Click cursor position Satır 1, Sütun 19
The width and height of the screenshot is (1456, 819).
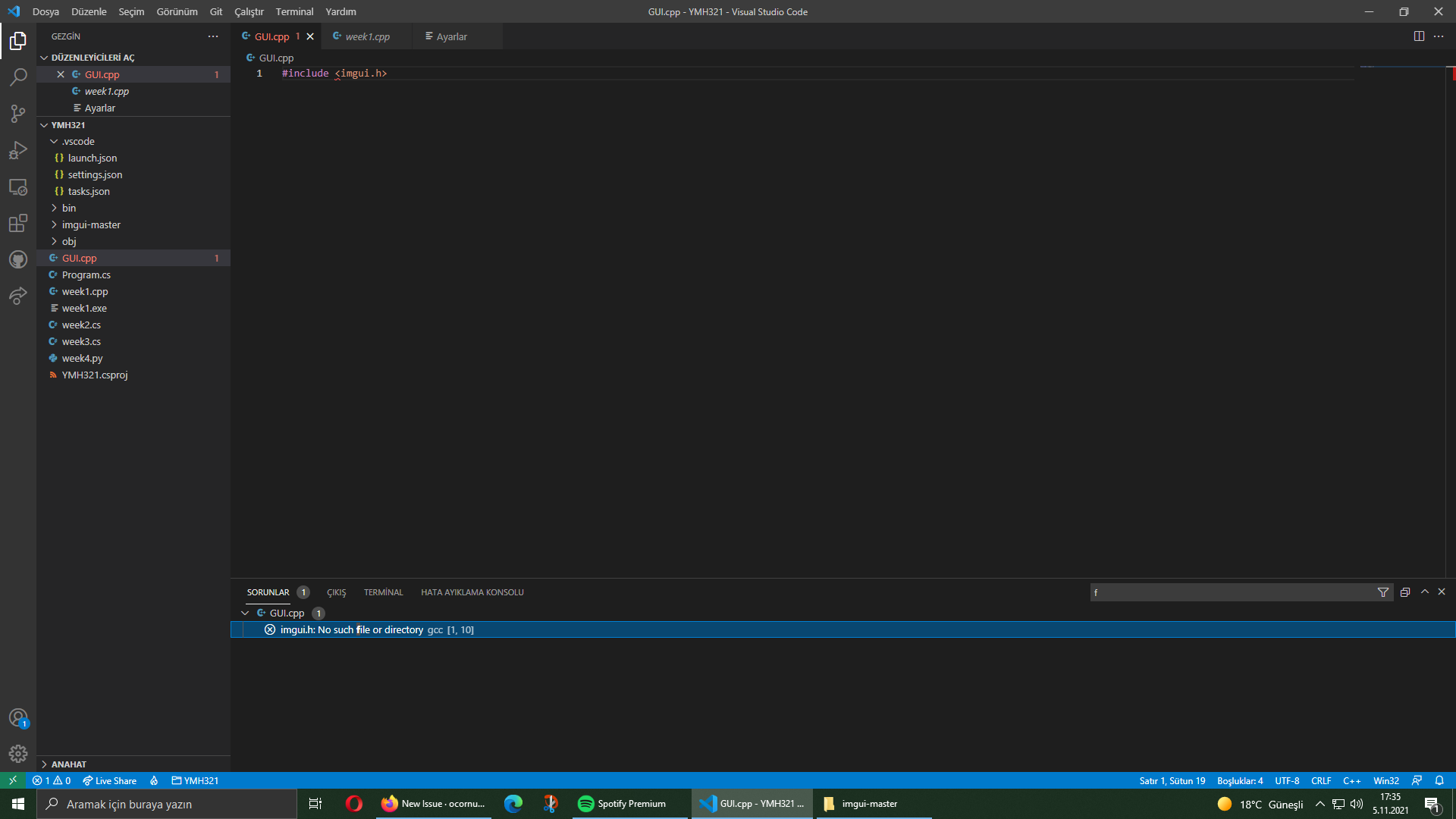tap(1172, 780)
